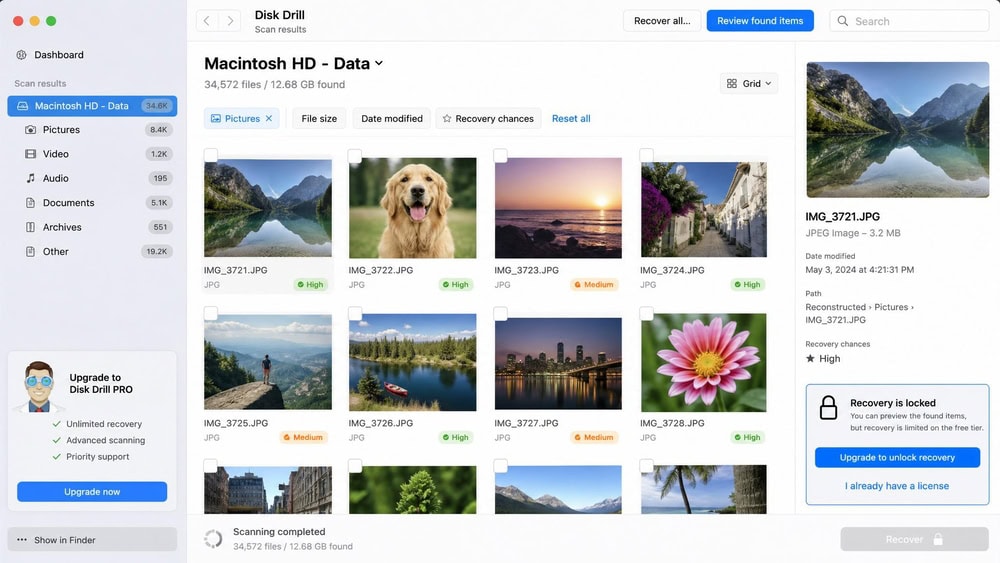Check the box for IMG_3725.JPG
Image resolution: width=1000 pixels, height=563 pixels.
(210, 313)
